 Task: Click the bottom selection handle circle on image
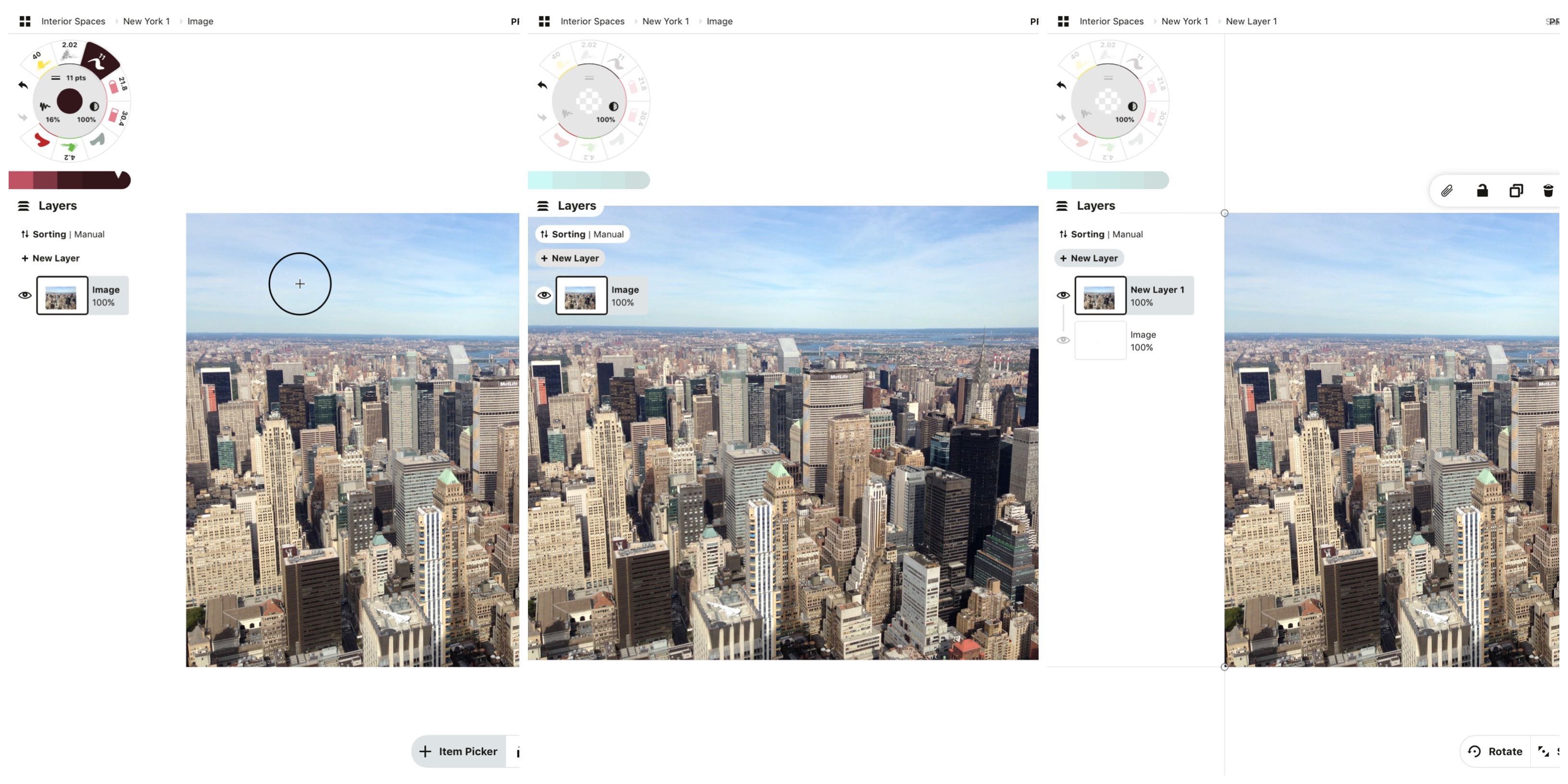tap(1225, 667)
